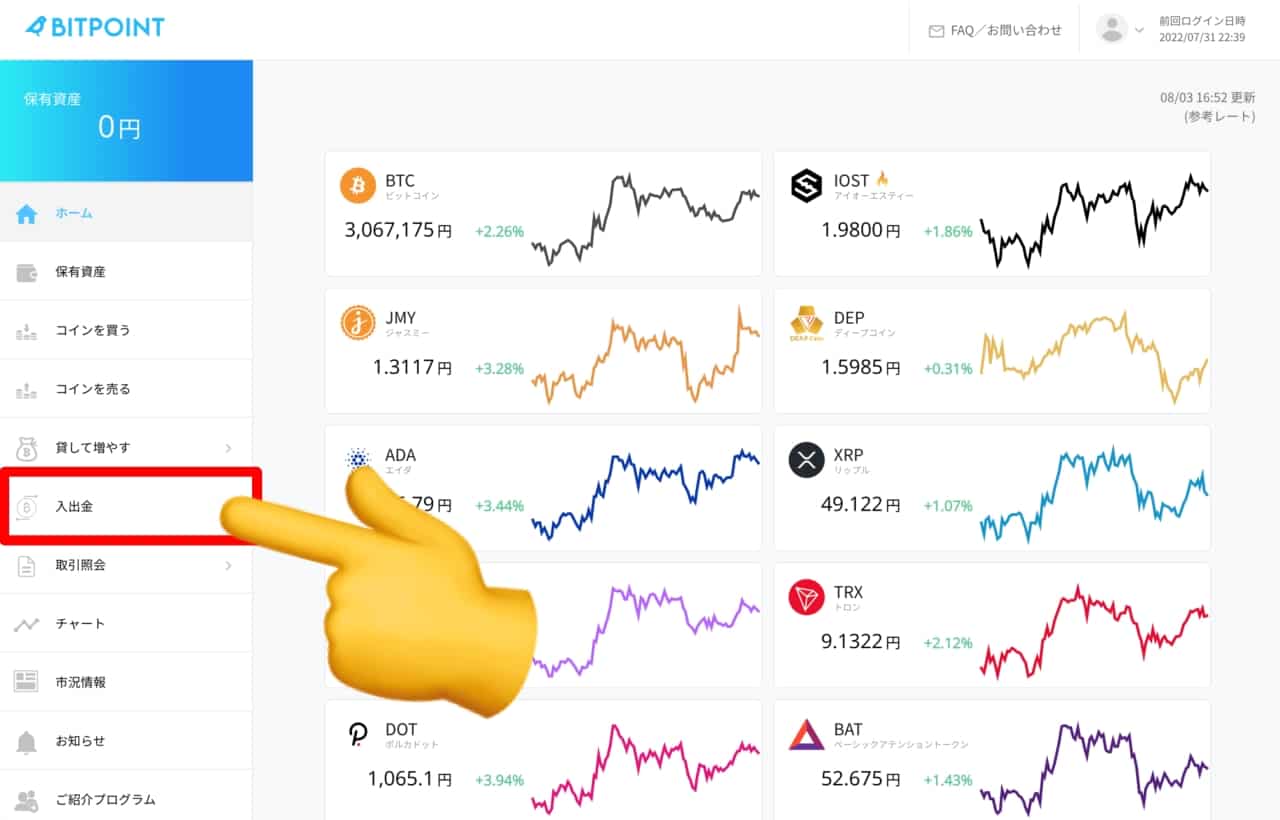Click the IOST coin icon

(806, 185)
